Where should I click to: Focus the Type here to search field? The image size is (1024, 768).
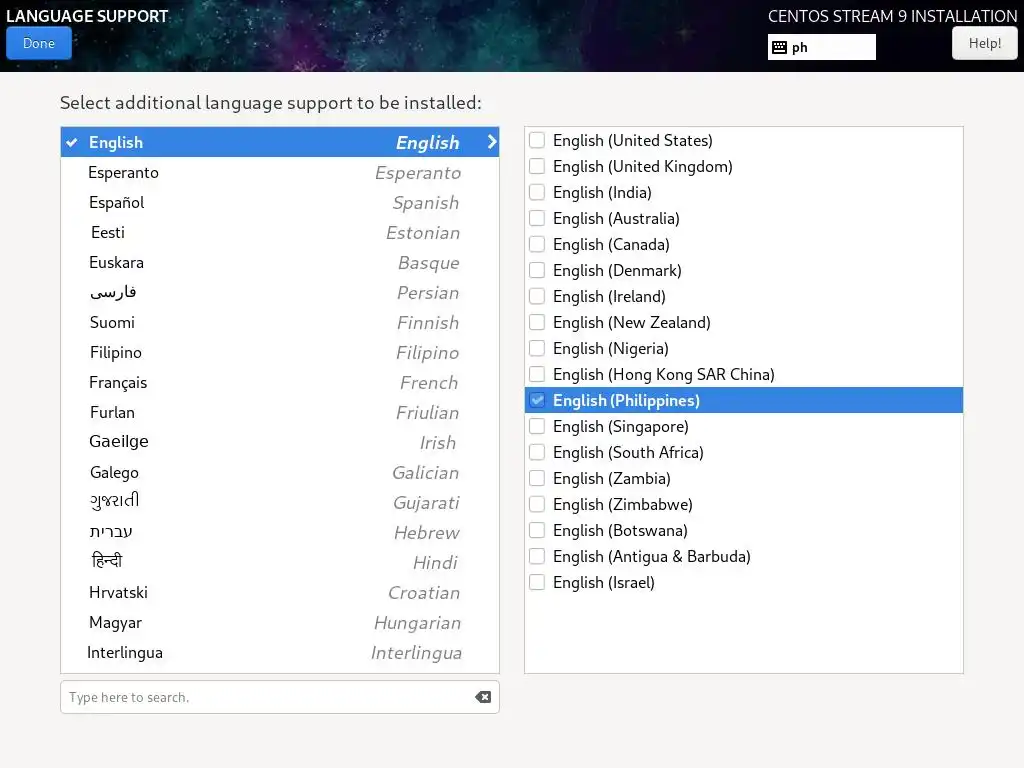[x=280, y=697]
